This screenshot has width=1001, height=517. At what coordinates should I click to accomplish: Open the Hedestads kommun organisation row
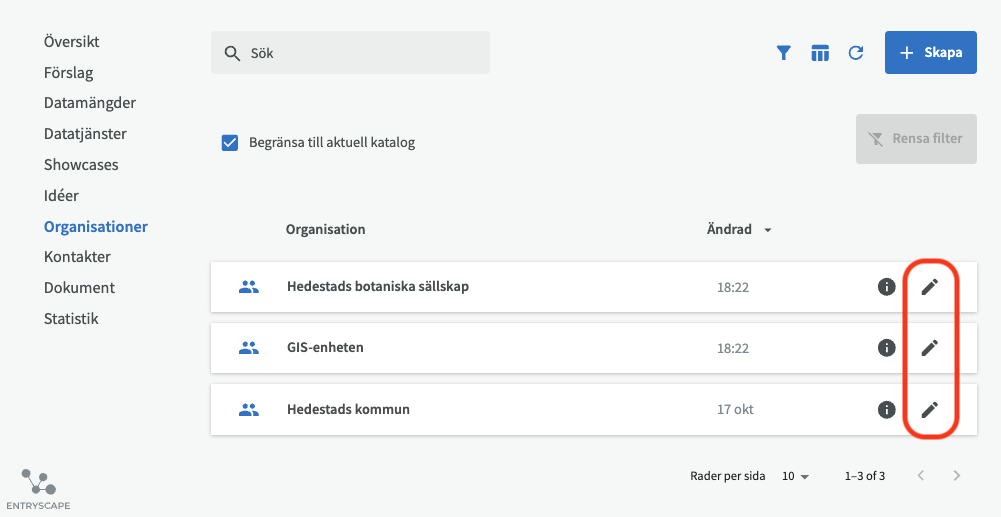point(348,409)
